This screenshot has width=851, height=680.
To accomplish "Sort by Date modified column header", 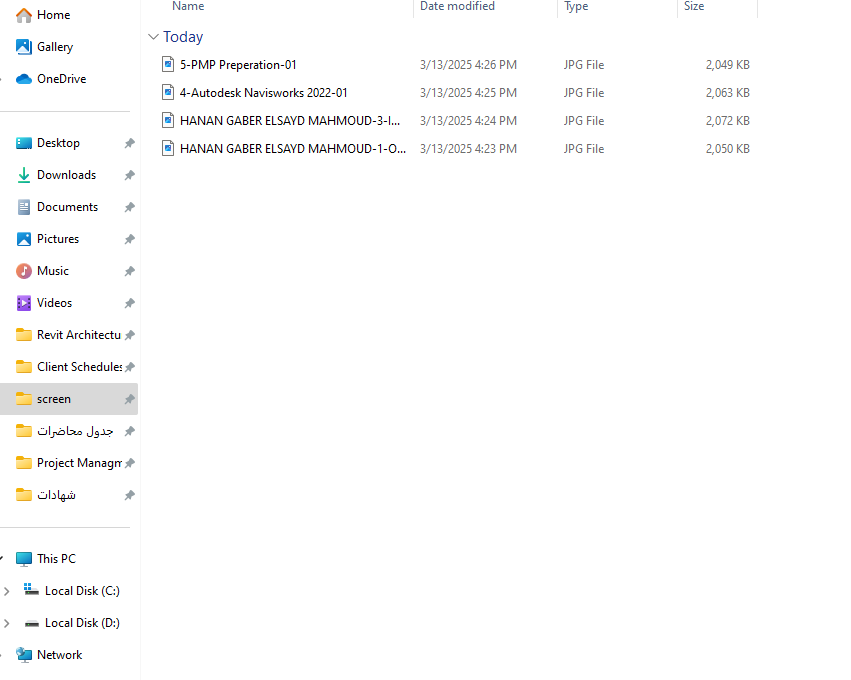I will coord(457,7).
